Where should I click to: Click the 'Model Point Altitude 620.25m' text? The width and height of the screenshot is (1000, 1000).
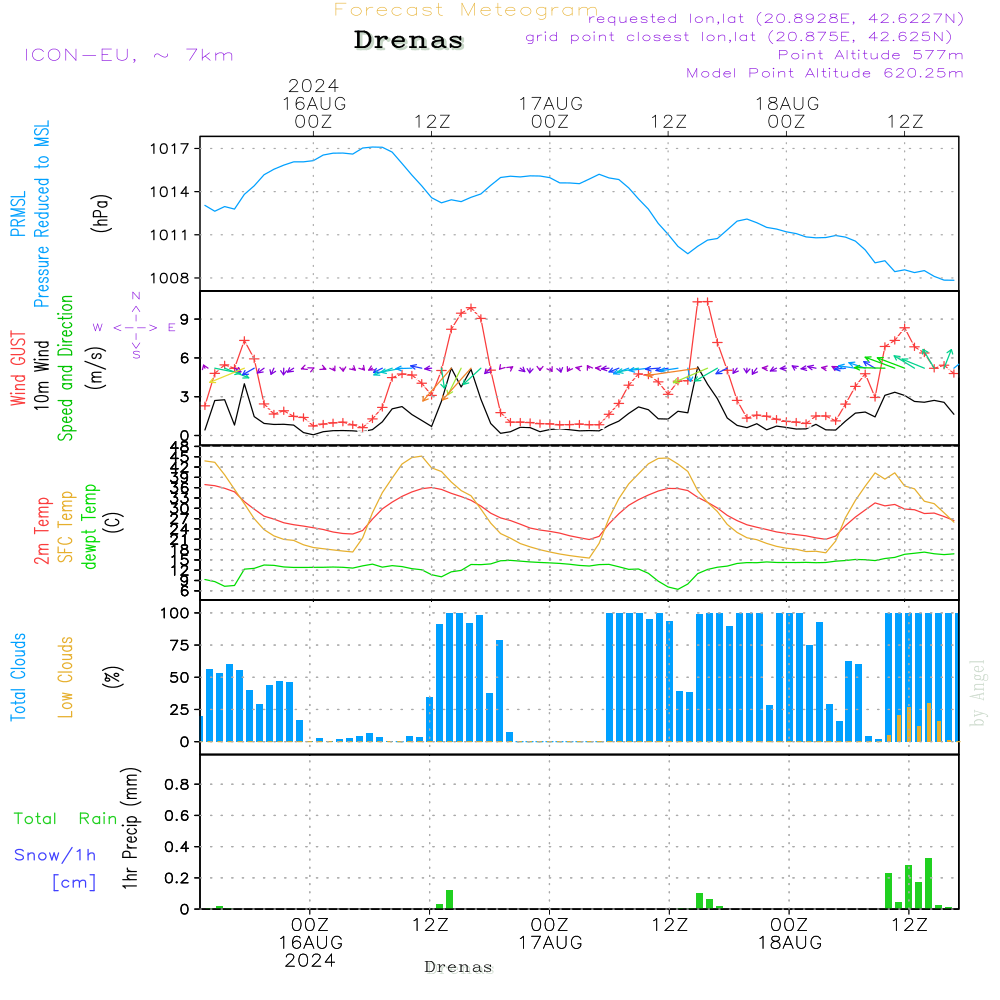pos(824,73)
